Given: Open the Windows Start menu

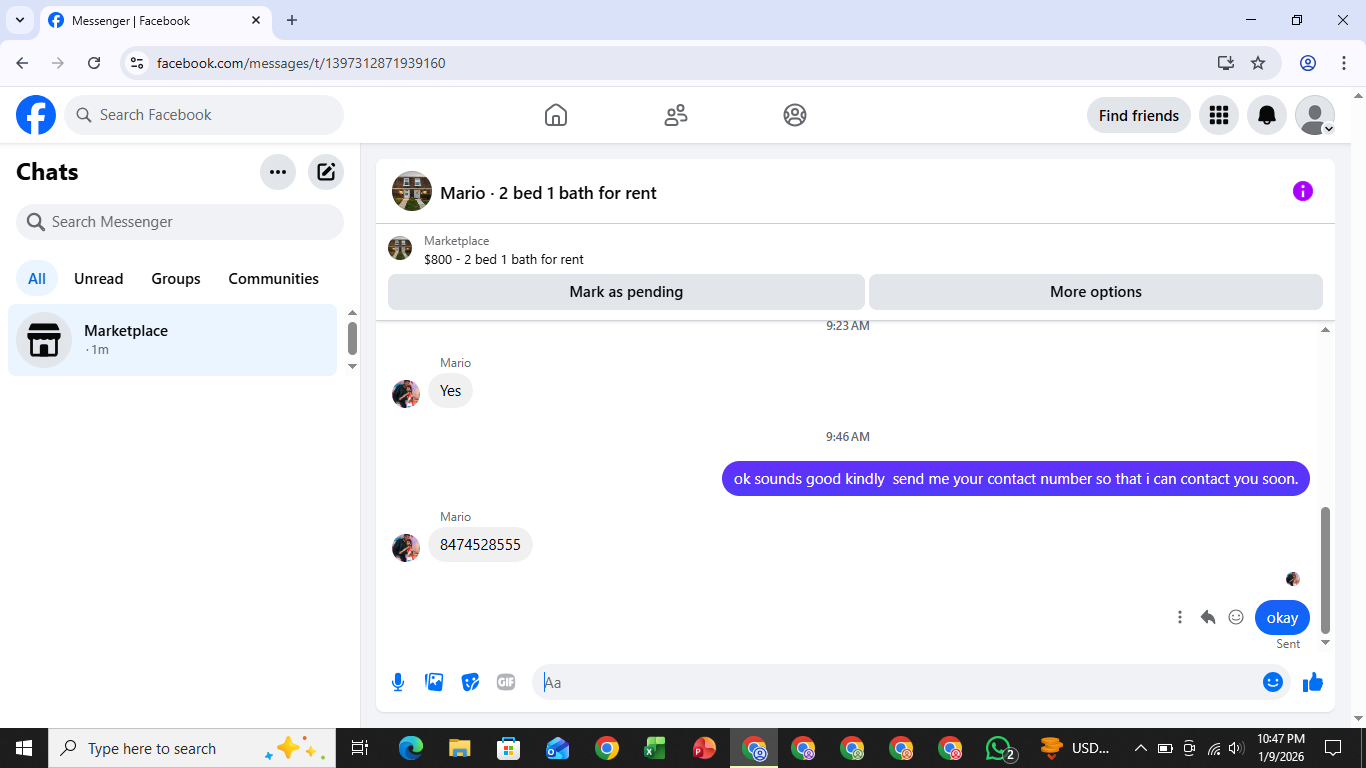Looking at the screenshot, I should coord(24,748).
